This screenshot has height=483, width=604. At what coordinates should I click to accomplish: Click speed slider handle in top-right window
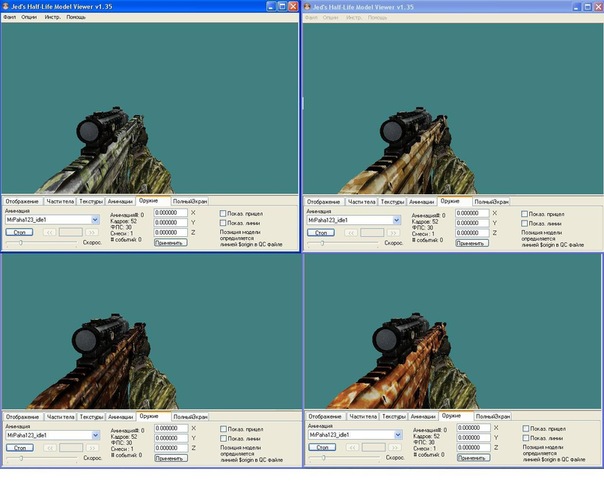tap(322, 243)
